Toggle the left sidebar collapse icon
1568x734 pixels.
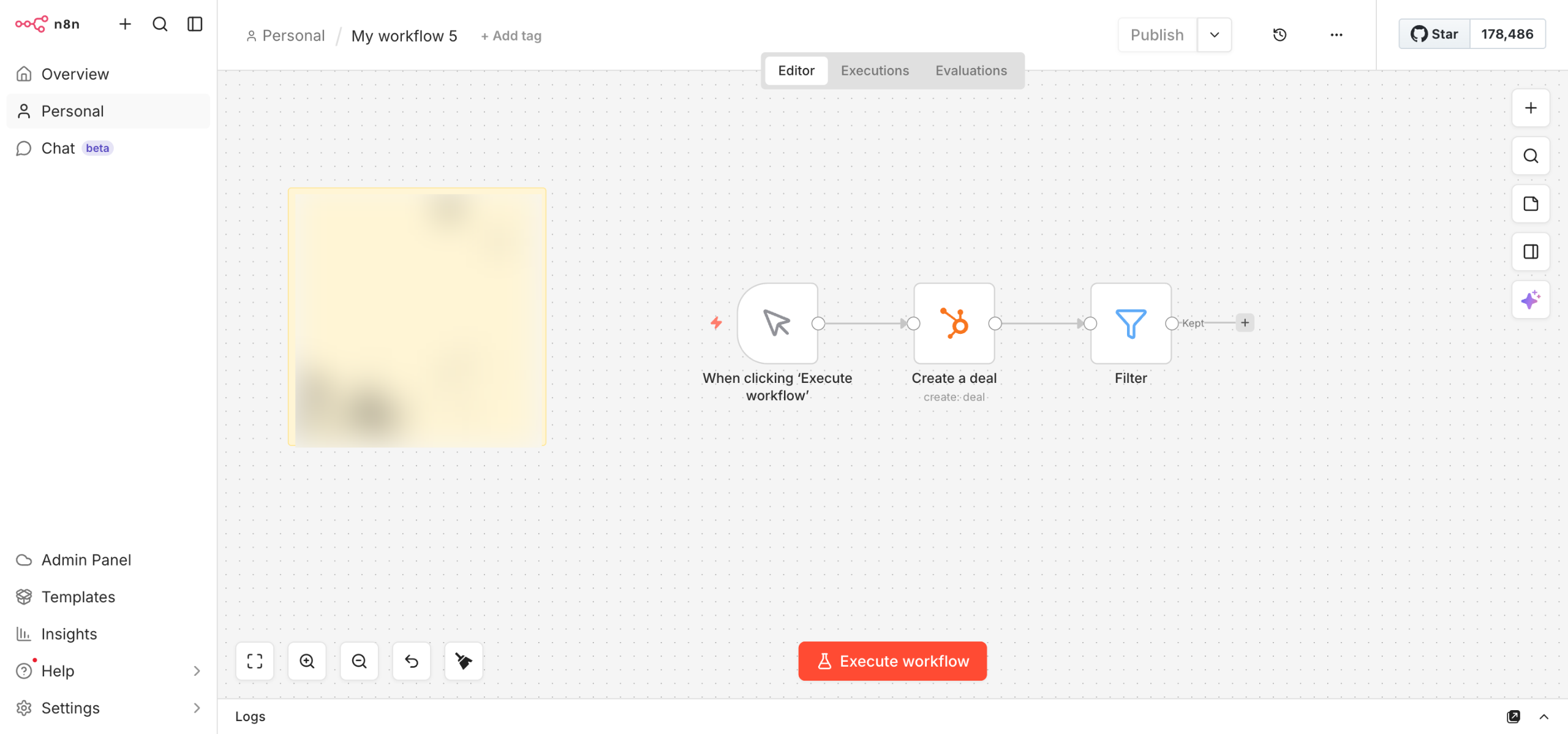coord(195,24)
